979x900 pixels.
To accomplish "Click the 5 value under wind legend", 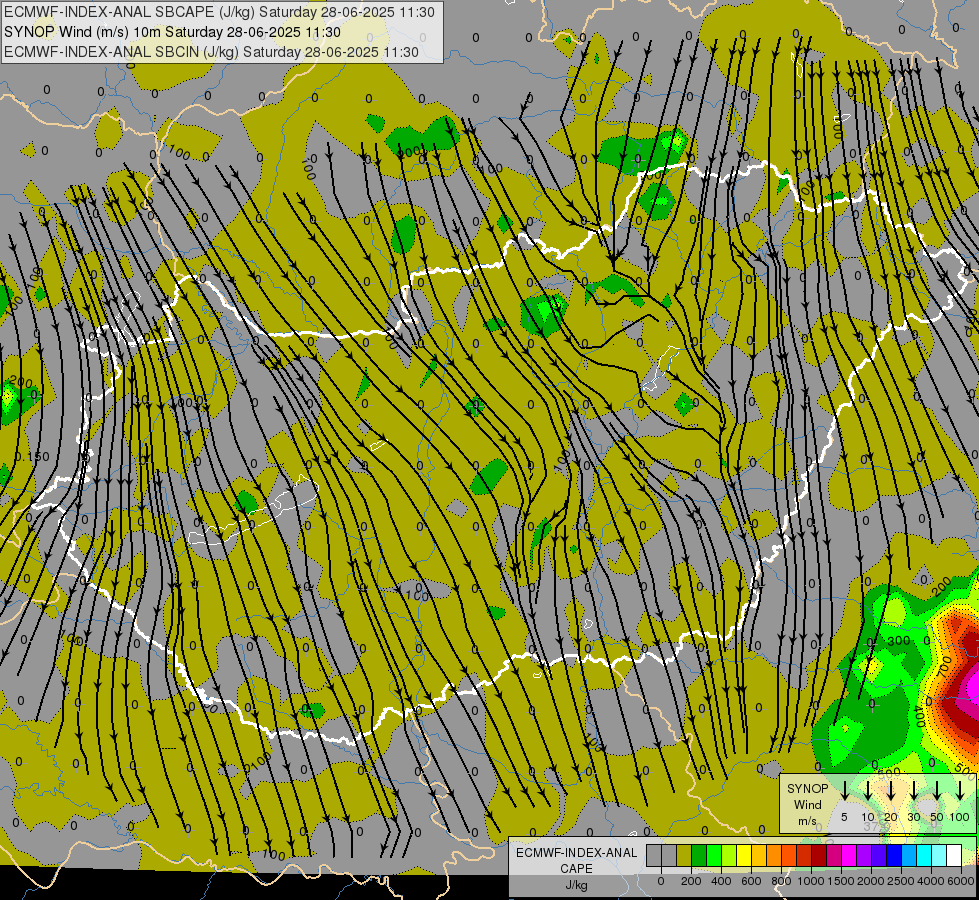I will [x=844, y=817].
